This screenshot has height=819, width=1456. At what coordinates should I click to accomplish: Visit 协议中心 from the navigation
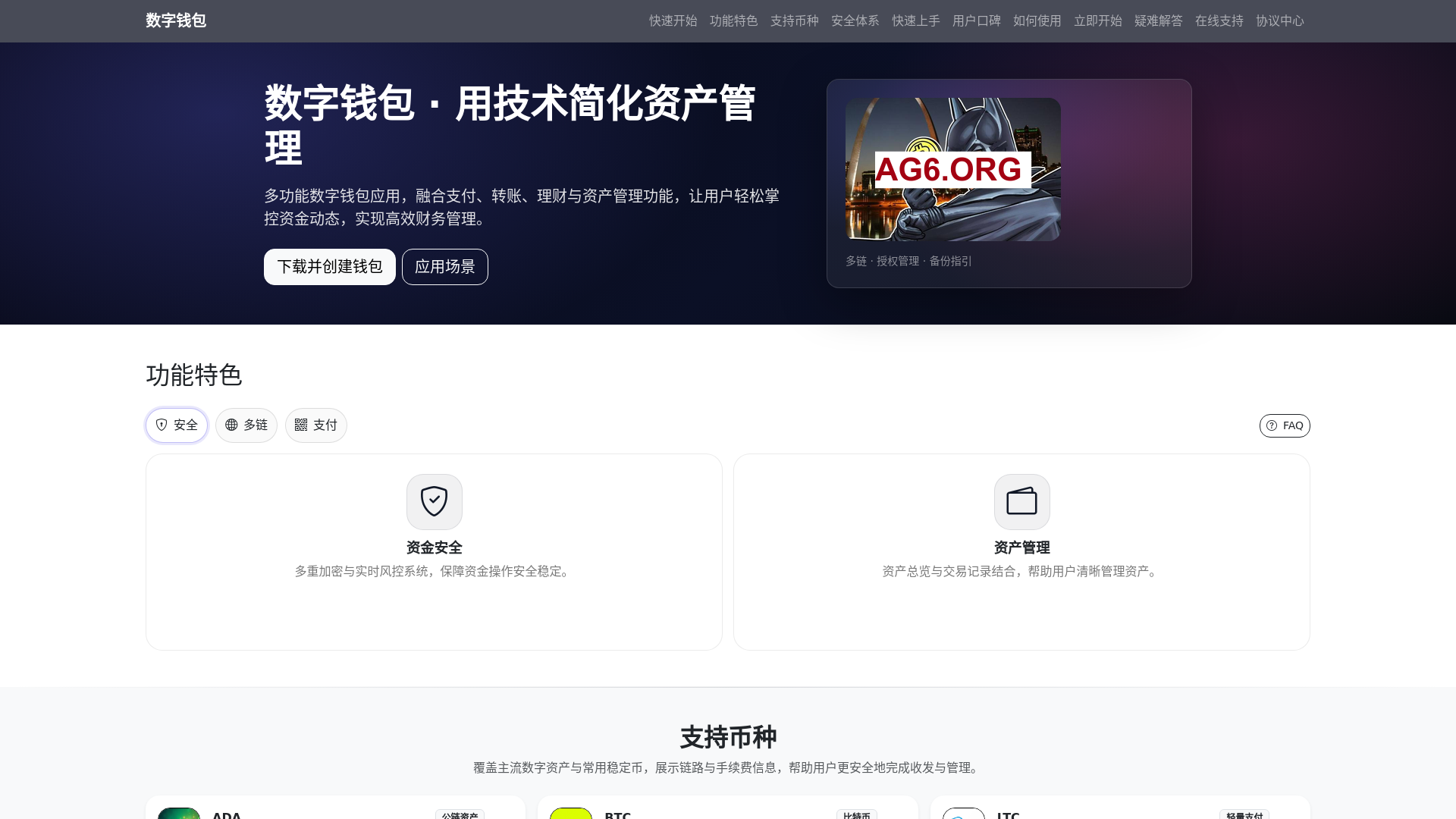coord(1279,20)
